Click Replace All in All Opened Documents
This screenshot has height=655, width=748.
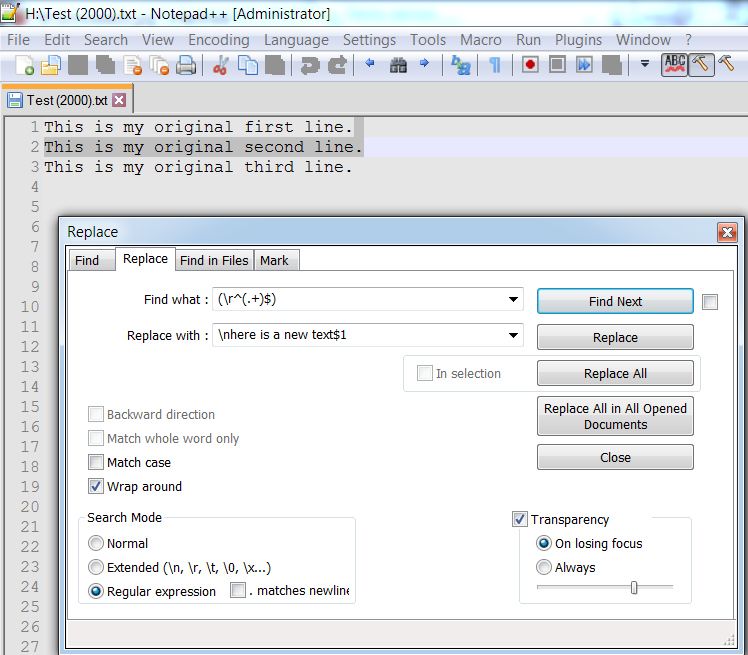click(615, 416)
